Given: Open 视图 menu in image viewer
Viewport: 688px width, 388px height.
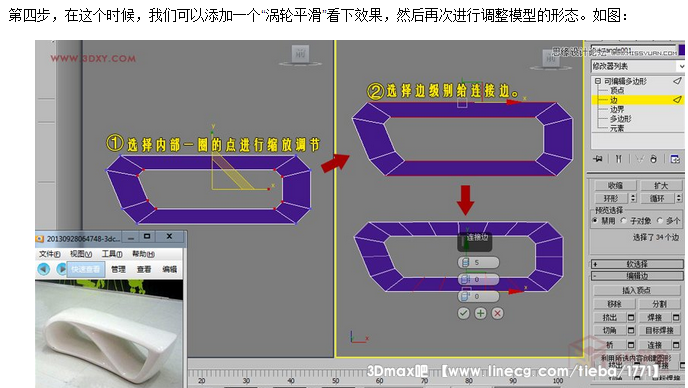Looking at the screenshot, I should 81,254.
